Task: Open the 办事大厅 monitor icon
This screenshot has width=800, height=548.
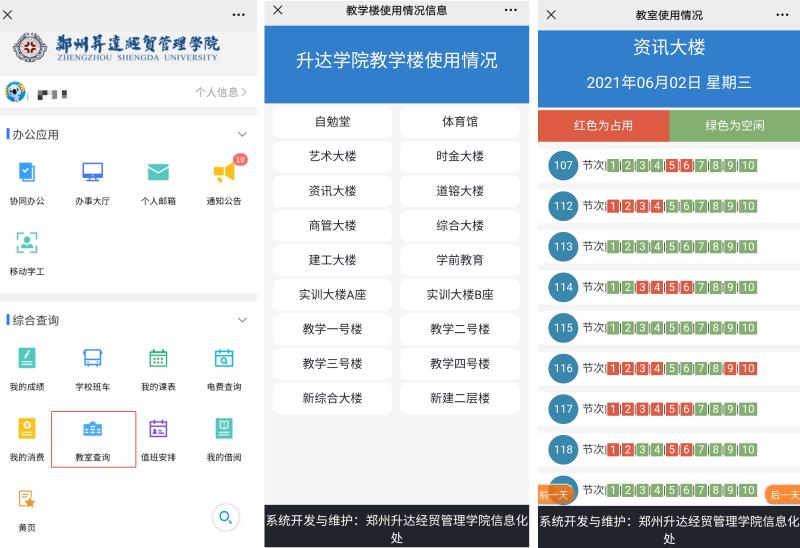Action: click(92, 172)
